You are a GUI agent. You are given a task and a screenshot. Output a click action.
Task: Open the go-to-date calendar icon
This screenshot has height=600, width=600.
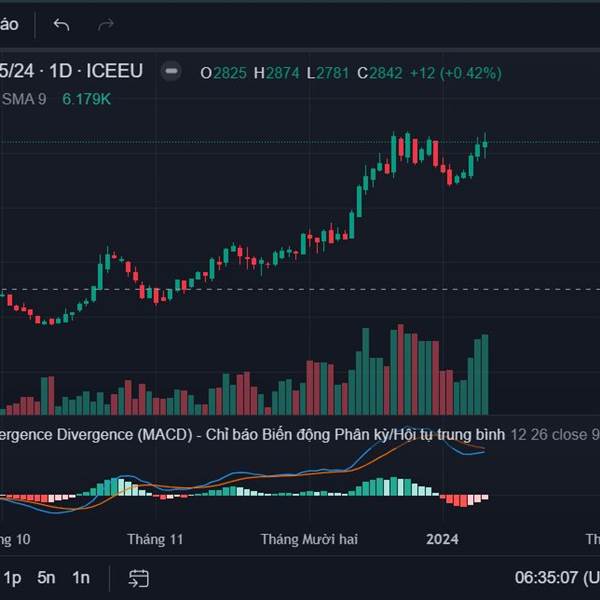[139, 577]
